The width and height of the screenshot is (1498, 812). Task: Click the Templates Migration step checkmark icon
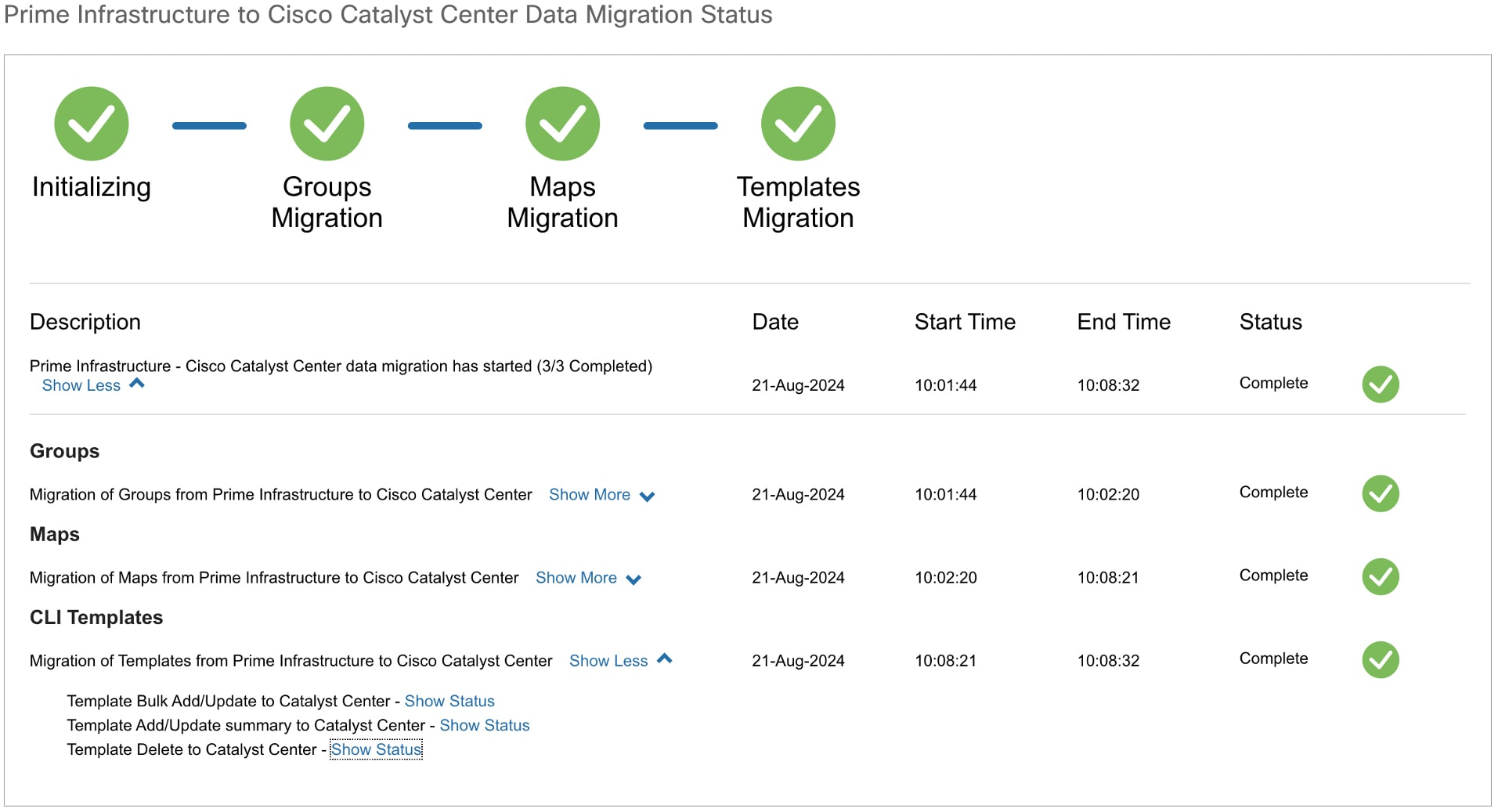[x=799, y=124]
